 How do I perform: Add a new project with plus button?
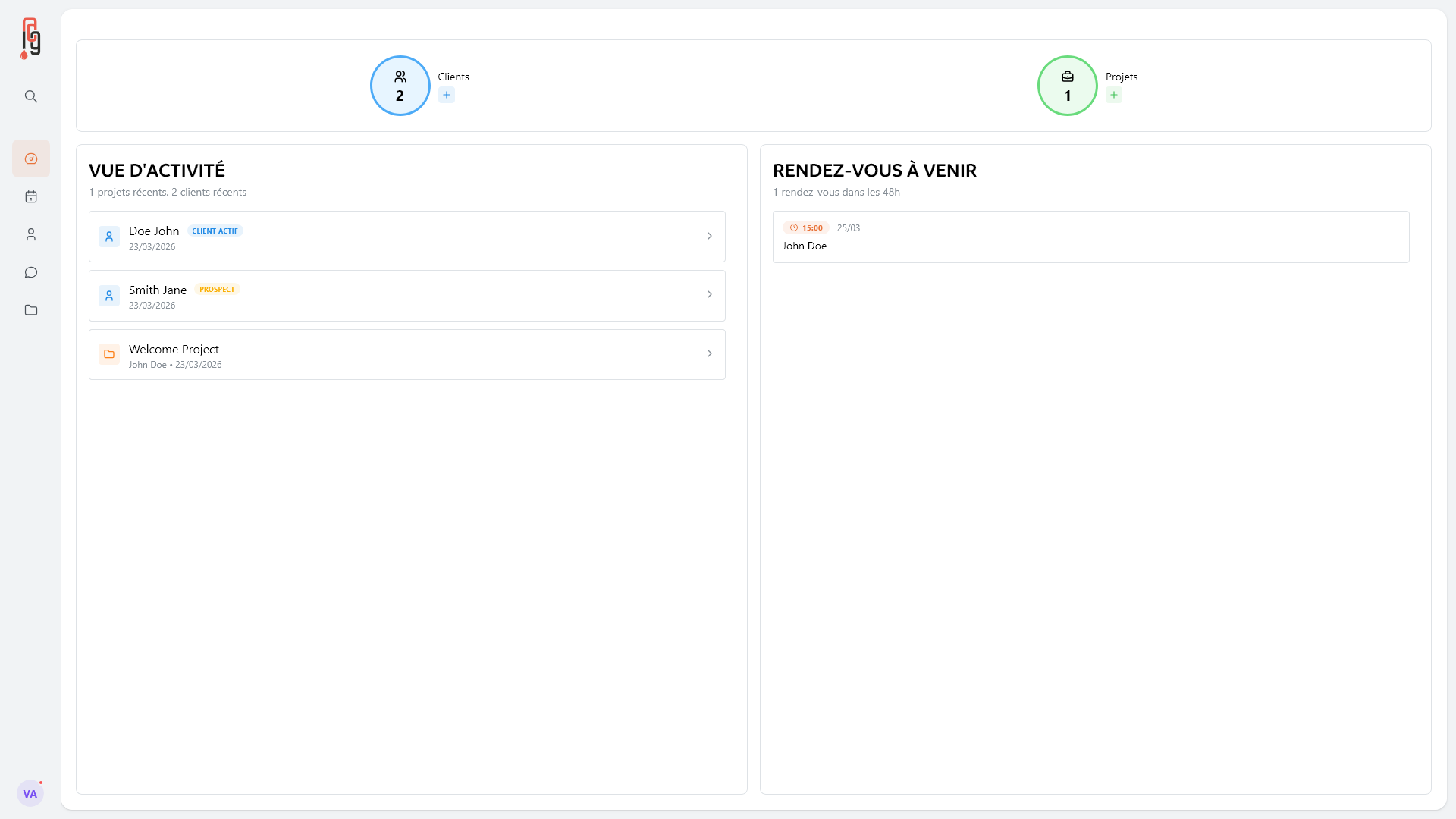coord(1114,95)
